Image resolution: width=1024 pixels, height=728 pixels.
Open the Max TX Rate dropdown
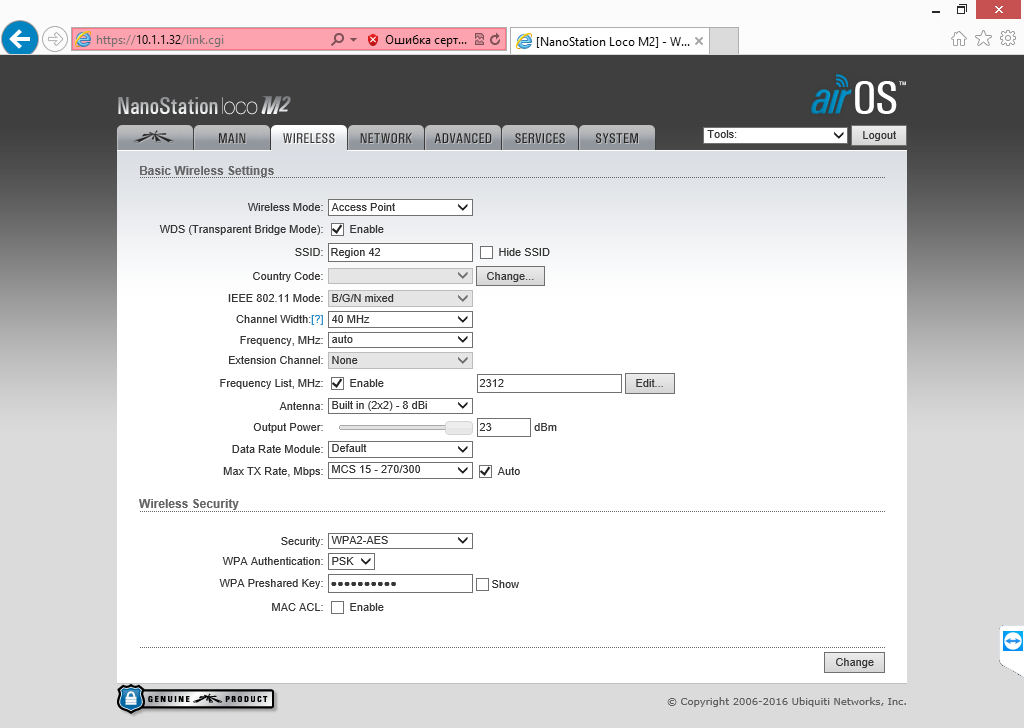pyautogui.click(x=400, y=470)
